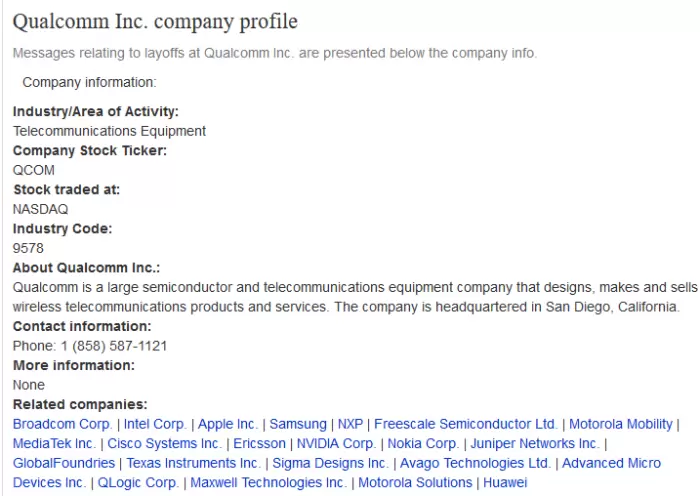Open Maxwell Technologies Inc. link
The width and height of the screenshot is (700, 496).
pyautogui.click(x=269, y=483)
